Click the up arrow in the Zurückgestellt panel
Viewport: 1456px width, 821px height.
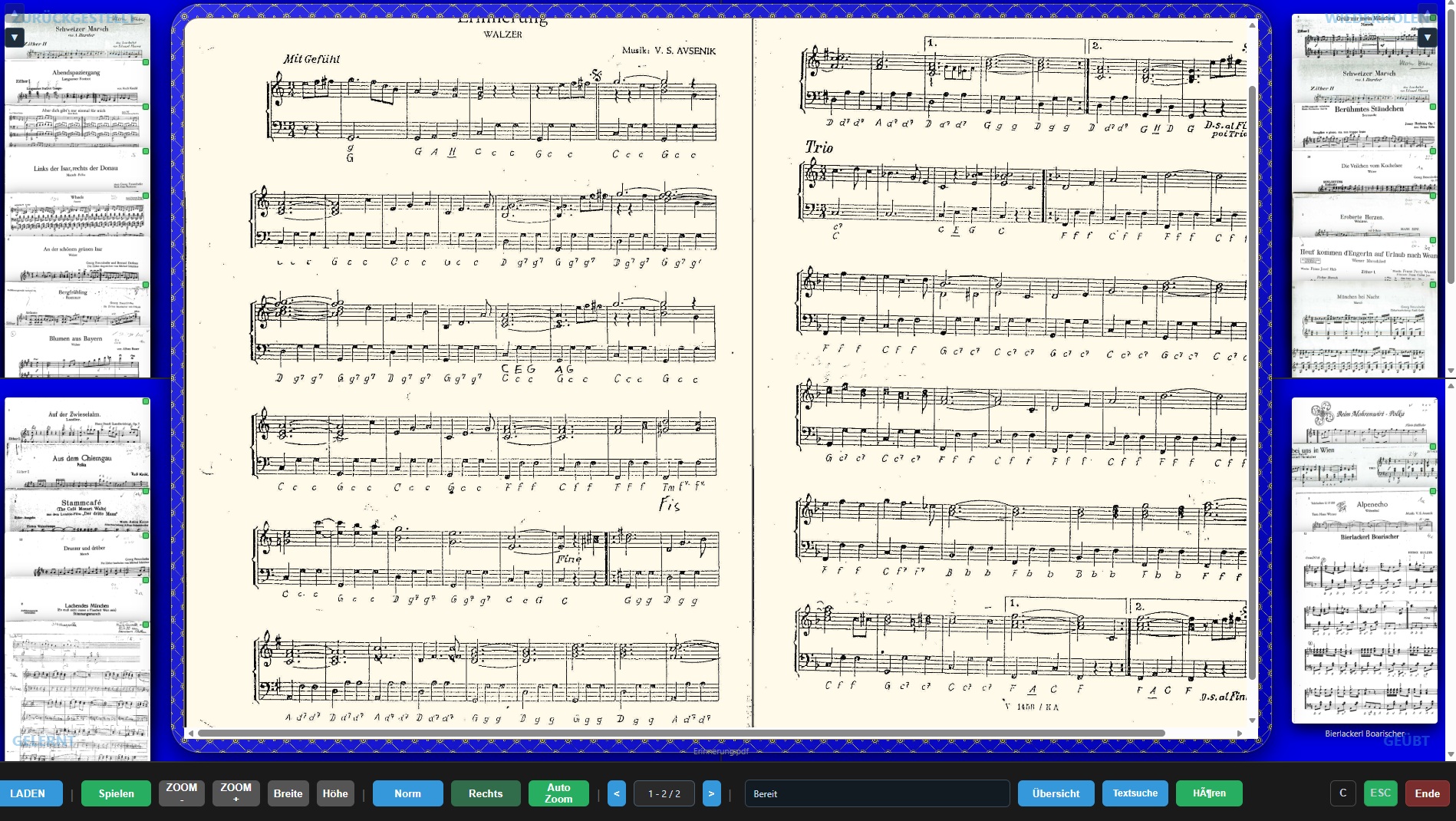pos(15,14)
